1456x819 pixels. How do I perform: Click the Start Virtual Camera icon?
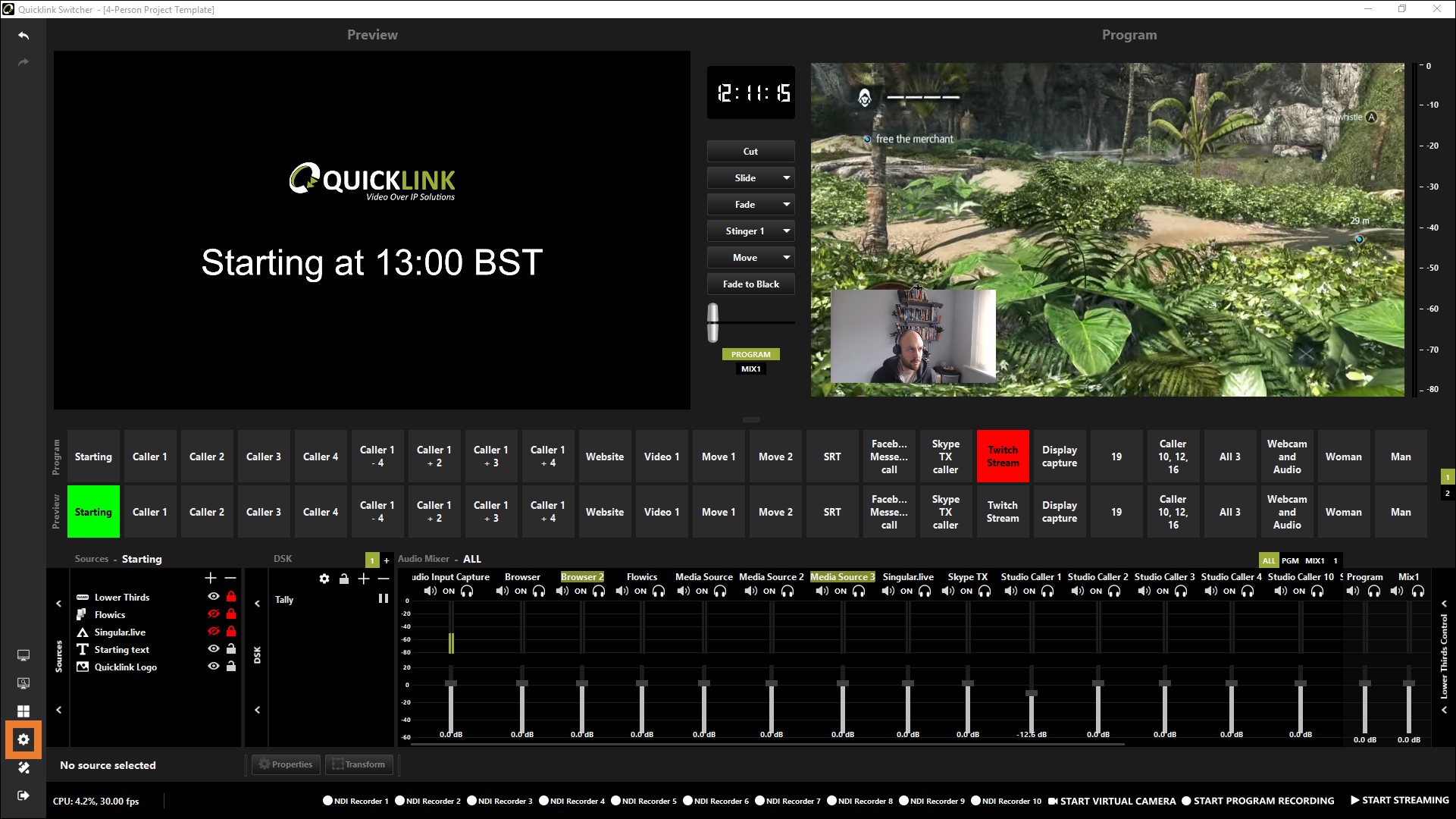pyautogui.click(x=1053, y=801)
